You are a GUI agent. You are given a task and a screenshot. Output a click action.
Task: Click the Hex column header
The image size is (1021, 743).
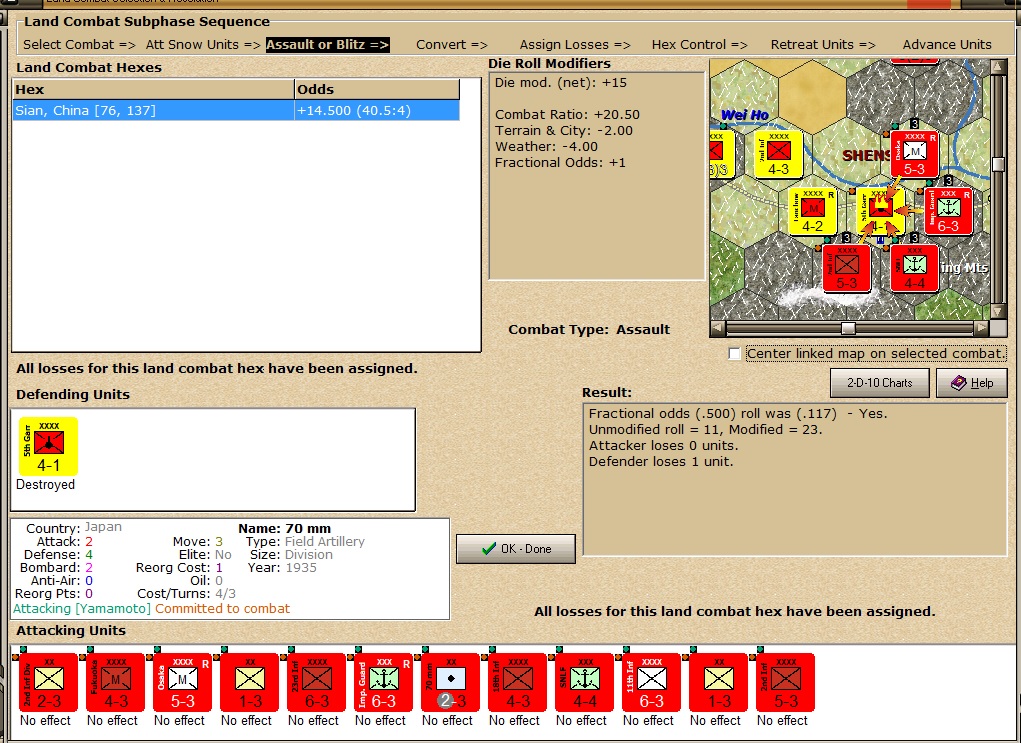tap(154, 90)
